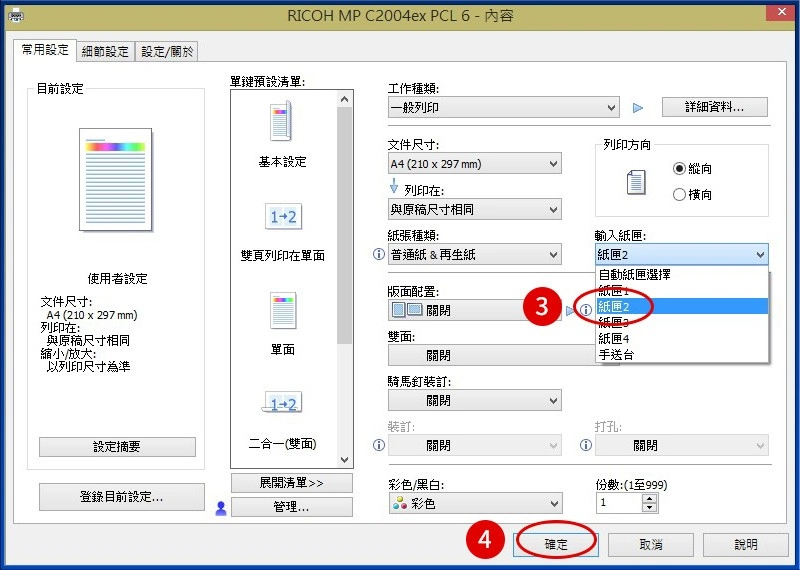Open the 騎馬釘裝訂 dropdown
800x570 pixels.
click(x=474, y=401)
